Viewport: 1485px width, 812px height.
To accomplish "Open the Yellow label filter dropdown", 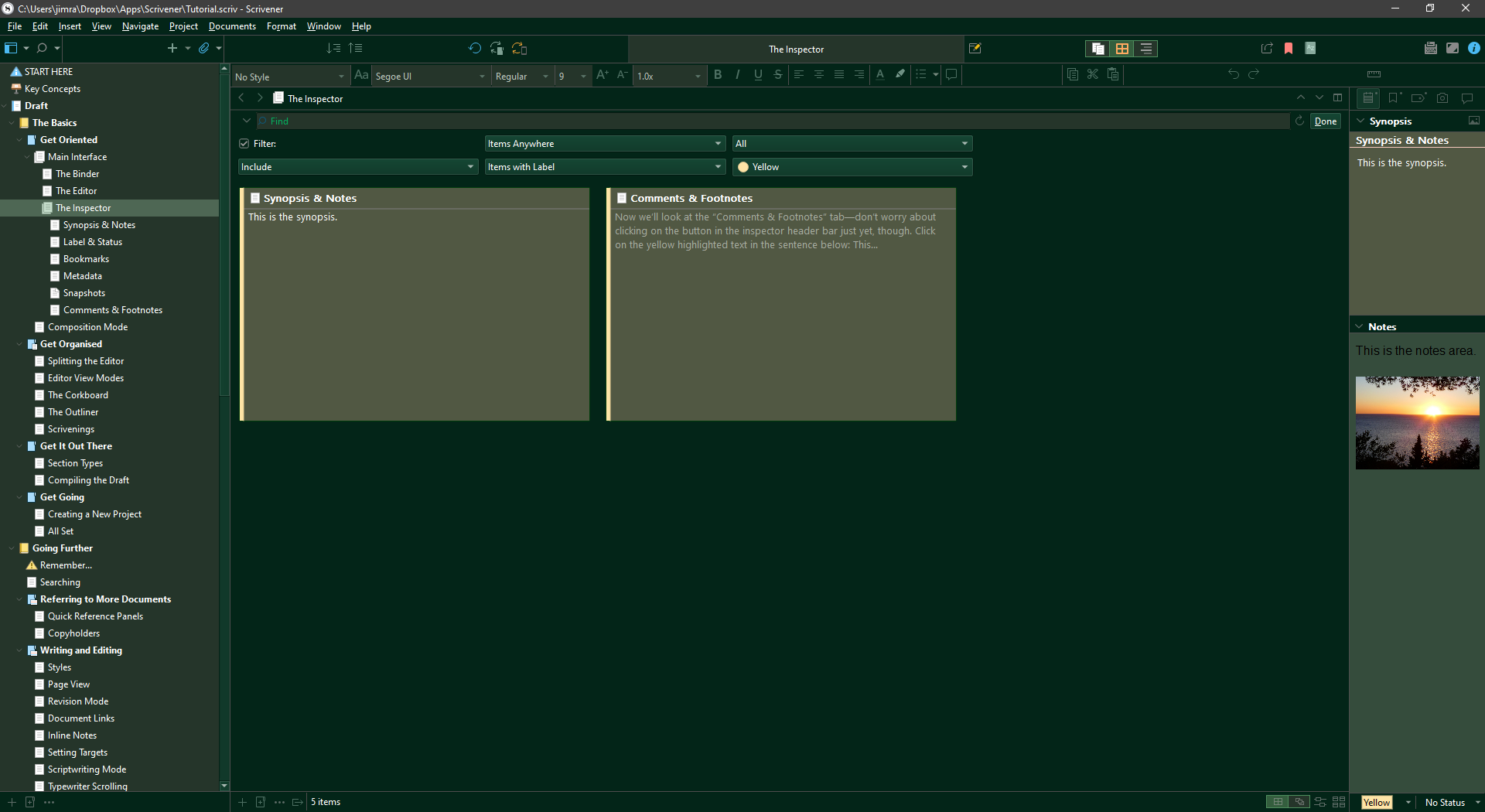I will click(852, 167).
